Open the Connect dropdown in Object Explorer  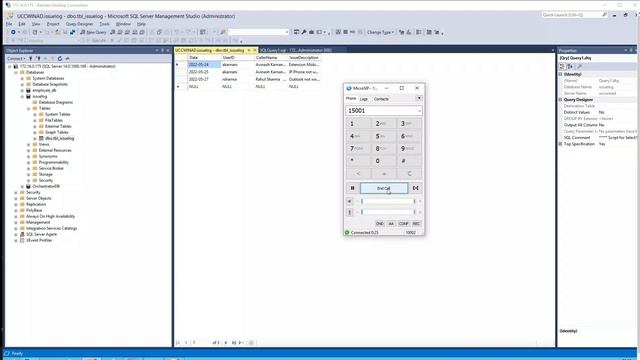pyautogui.click(x=16, y=58)
